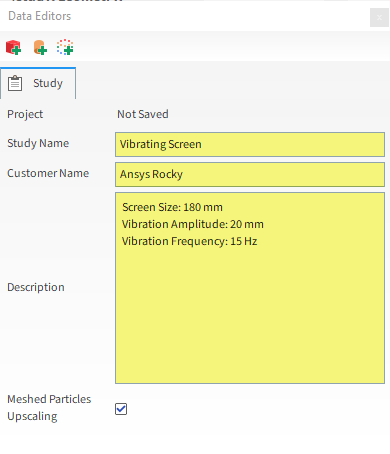Image resolution: width=390 pixels, height=454 pixels.
Task: Click the red cube add-geometry icon
Action: [13, 47]
